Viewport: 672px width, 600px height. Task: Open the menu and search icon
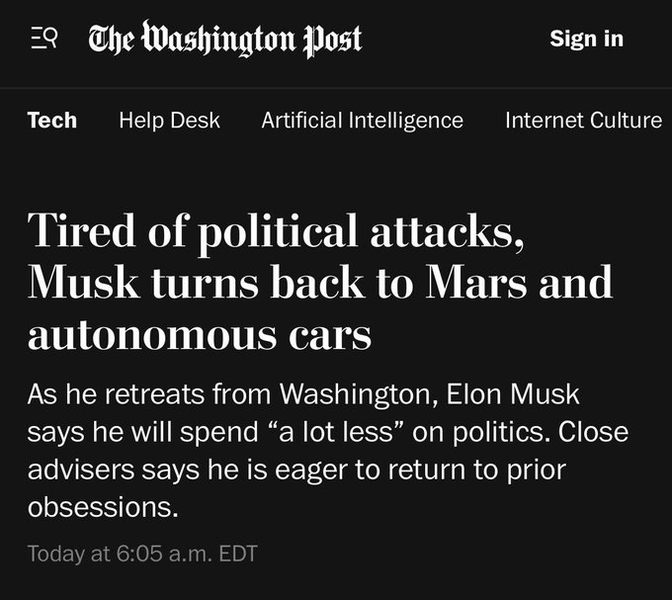pos(42,39)
